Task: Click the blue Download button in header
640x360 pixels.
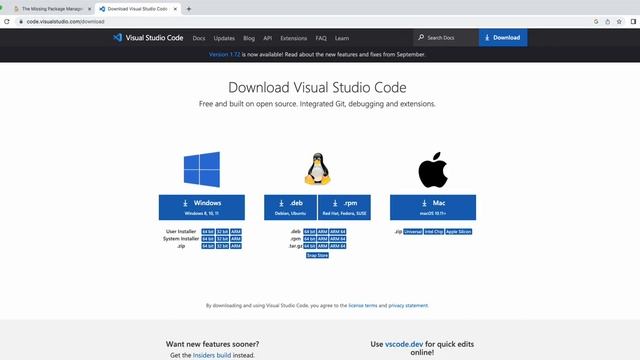Action: click(503, 38)
